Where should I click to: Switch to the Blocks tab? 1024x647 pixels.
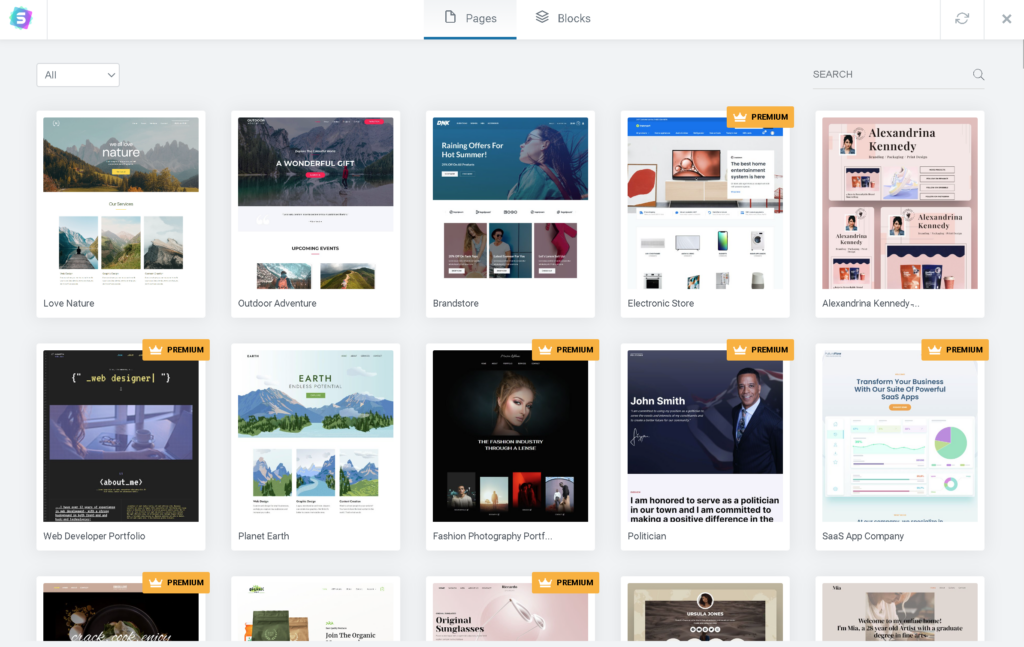click(563, 19)
